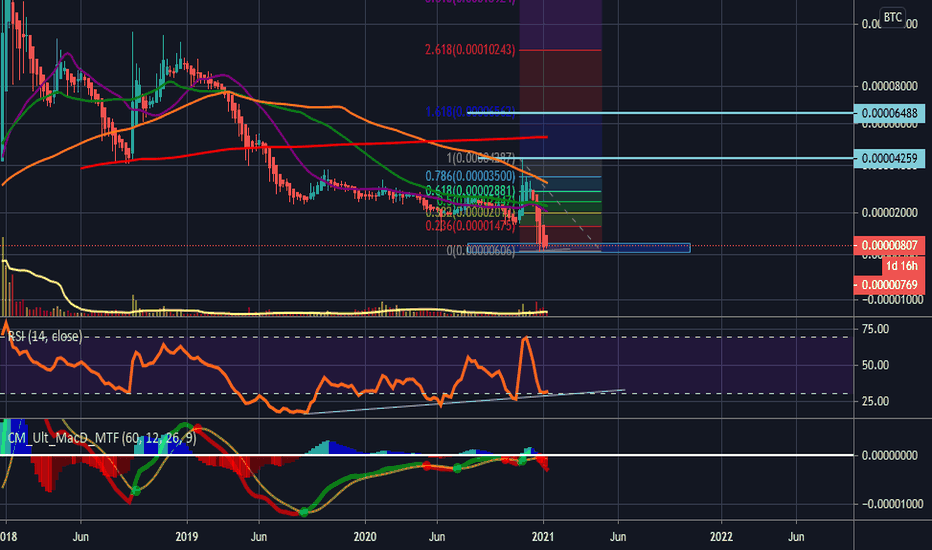932x550 pixels.
Task: Click the 0.00002000 price axis value
Action: [x=889, y=213]
